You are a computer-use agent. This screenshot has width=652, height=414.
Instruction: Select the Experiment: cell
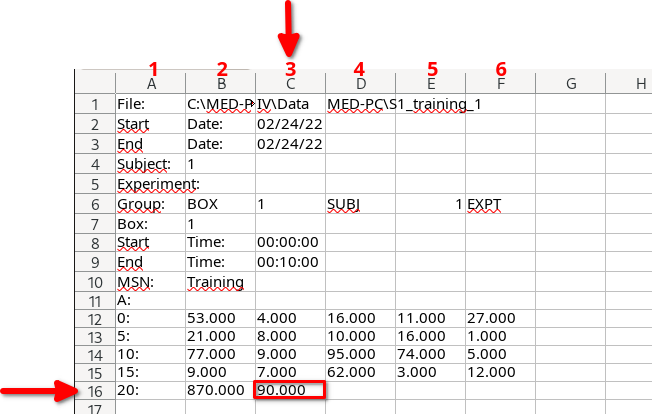click(x=151, y=184)
